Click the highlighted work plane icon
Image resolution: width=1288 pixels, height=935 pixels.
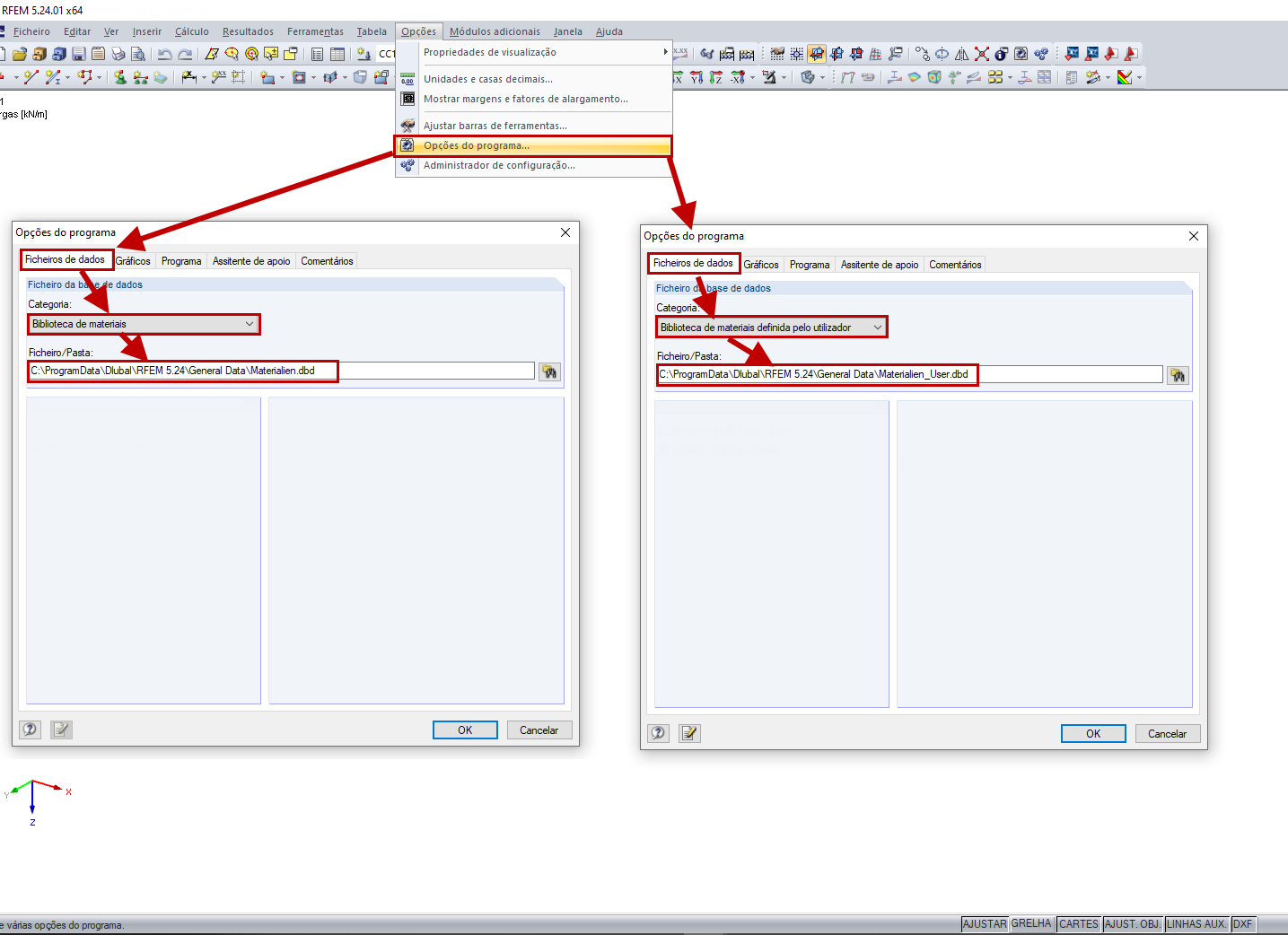pyautogui.click(x=816, y=54)
